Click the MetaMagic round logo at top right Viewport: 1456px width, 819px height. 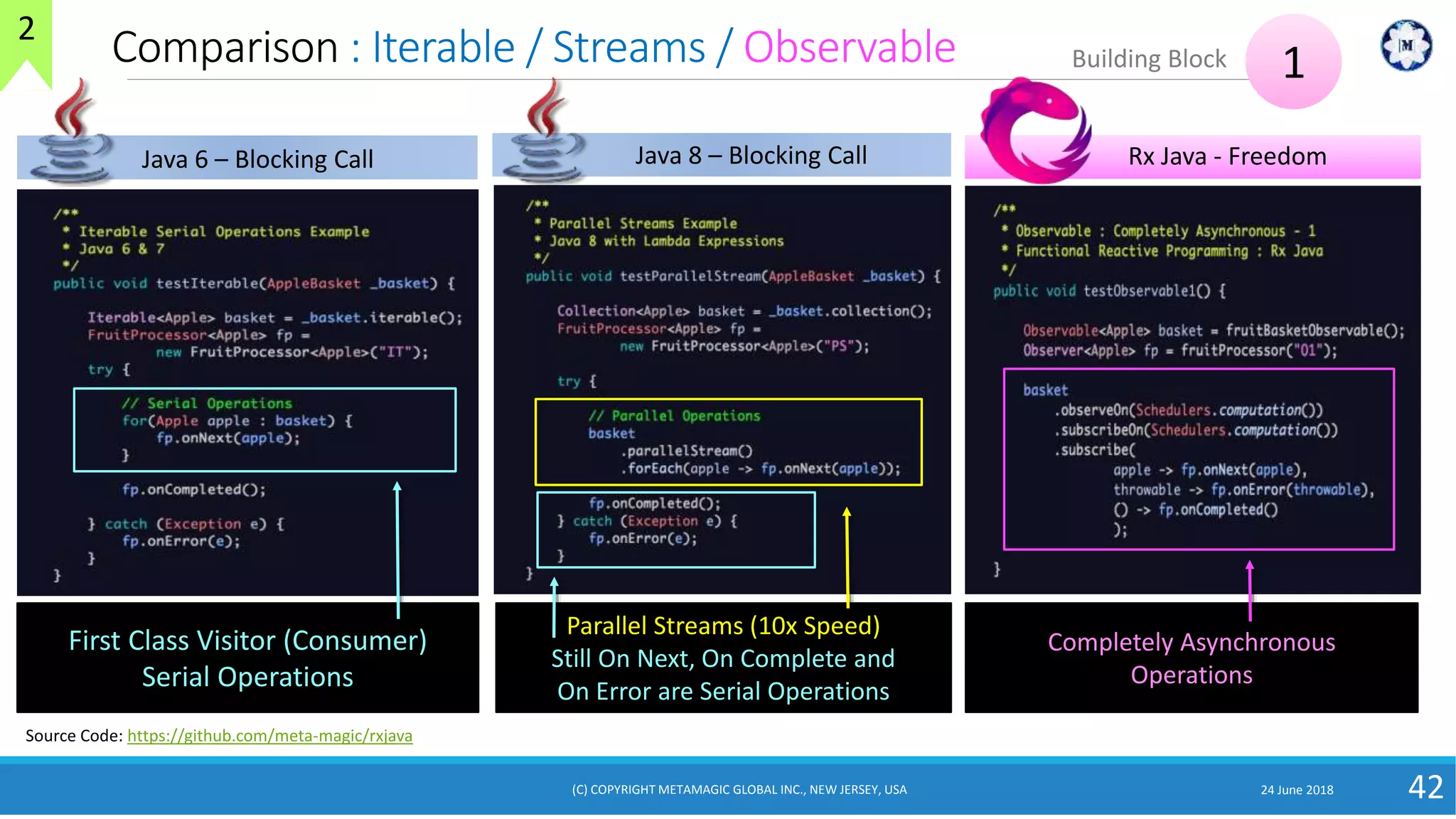pyautogui.click(x=1406, y=45)
